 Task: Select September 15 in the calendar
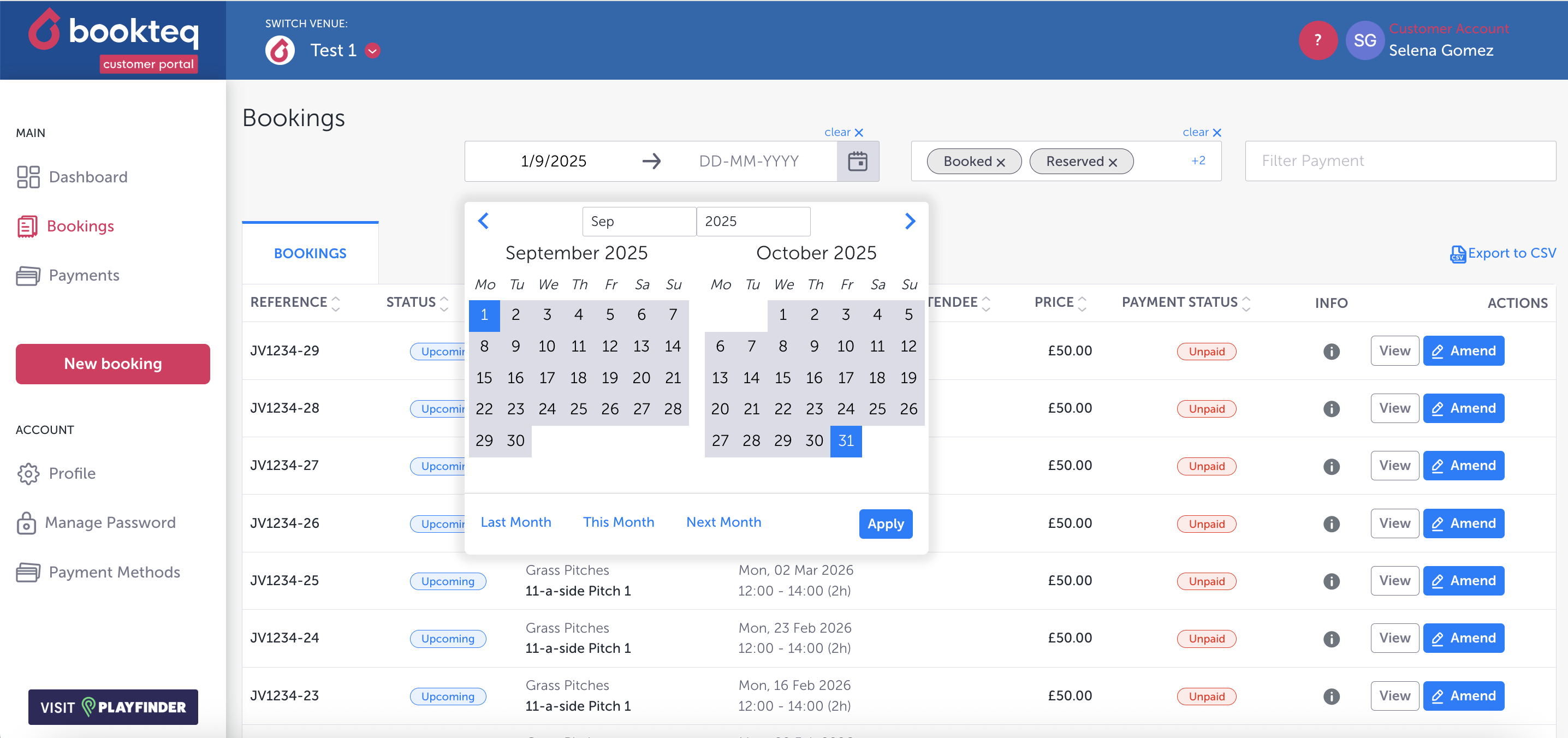coord(484,378)
